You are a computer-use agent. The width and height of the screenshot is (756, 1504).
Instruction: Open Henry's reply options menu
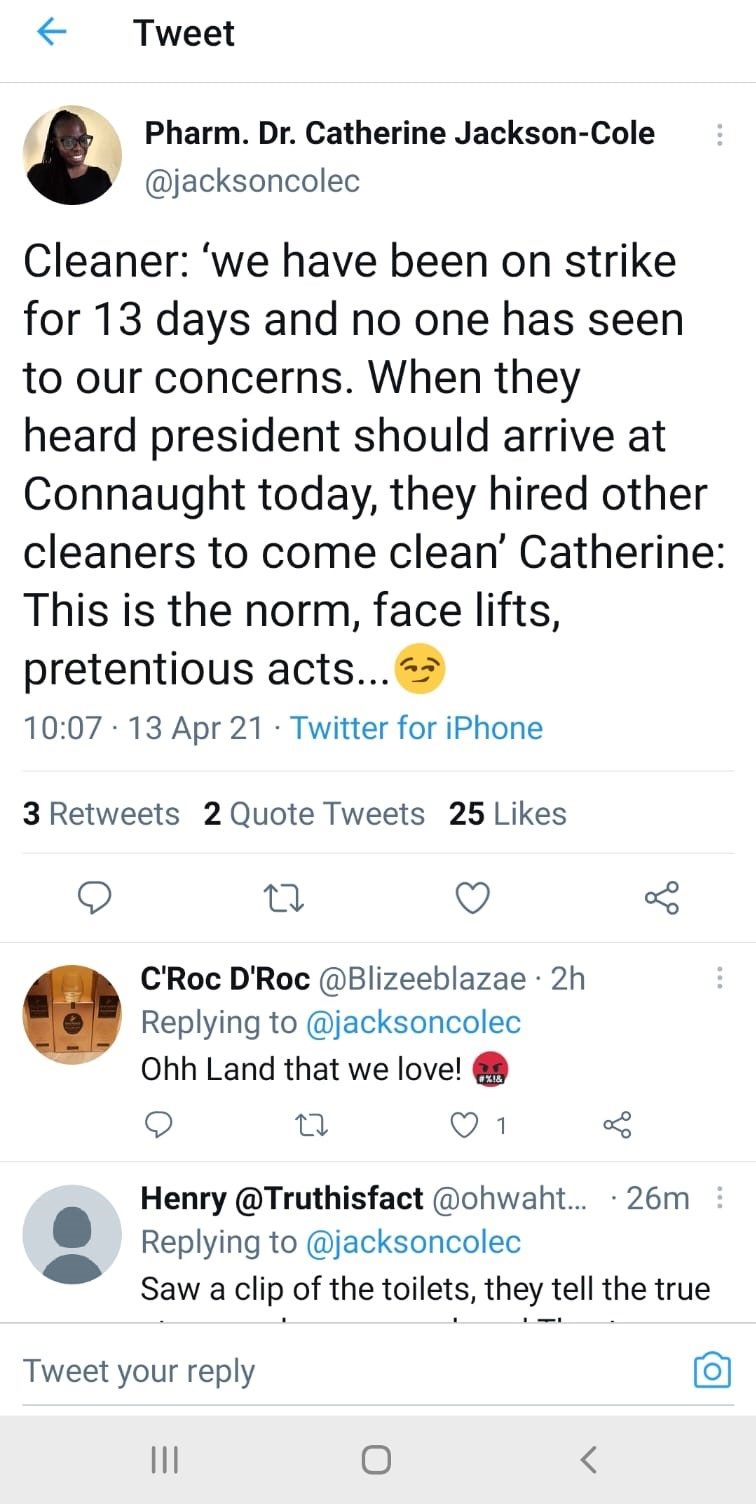click(x=719, y=1197)
